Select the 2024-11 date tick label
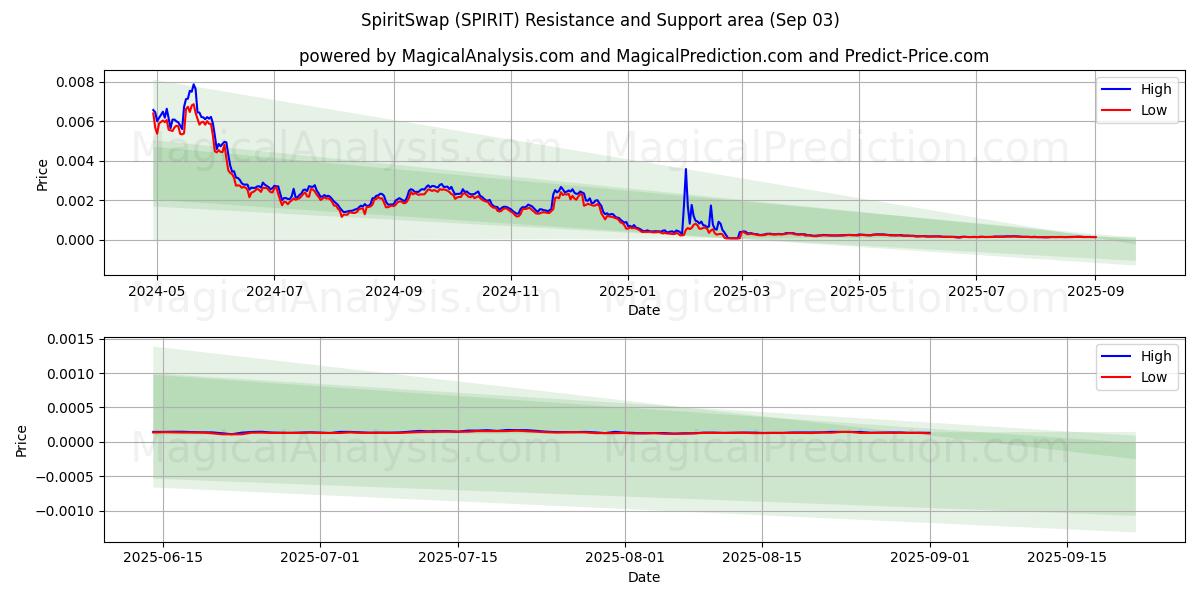This screenshot has width=1200, height=600. (511, 292)
